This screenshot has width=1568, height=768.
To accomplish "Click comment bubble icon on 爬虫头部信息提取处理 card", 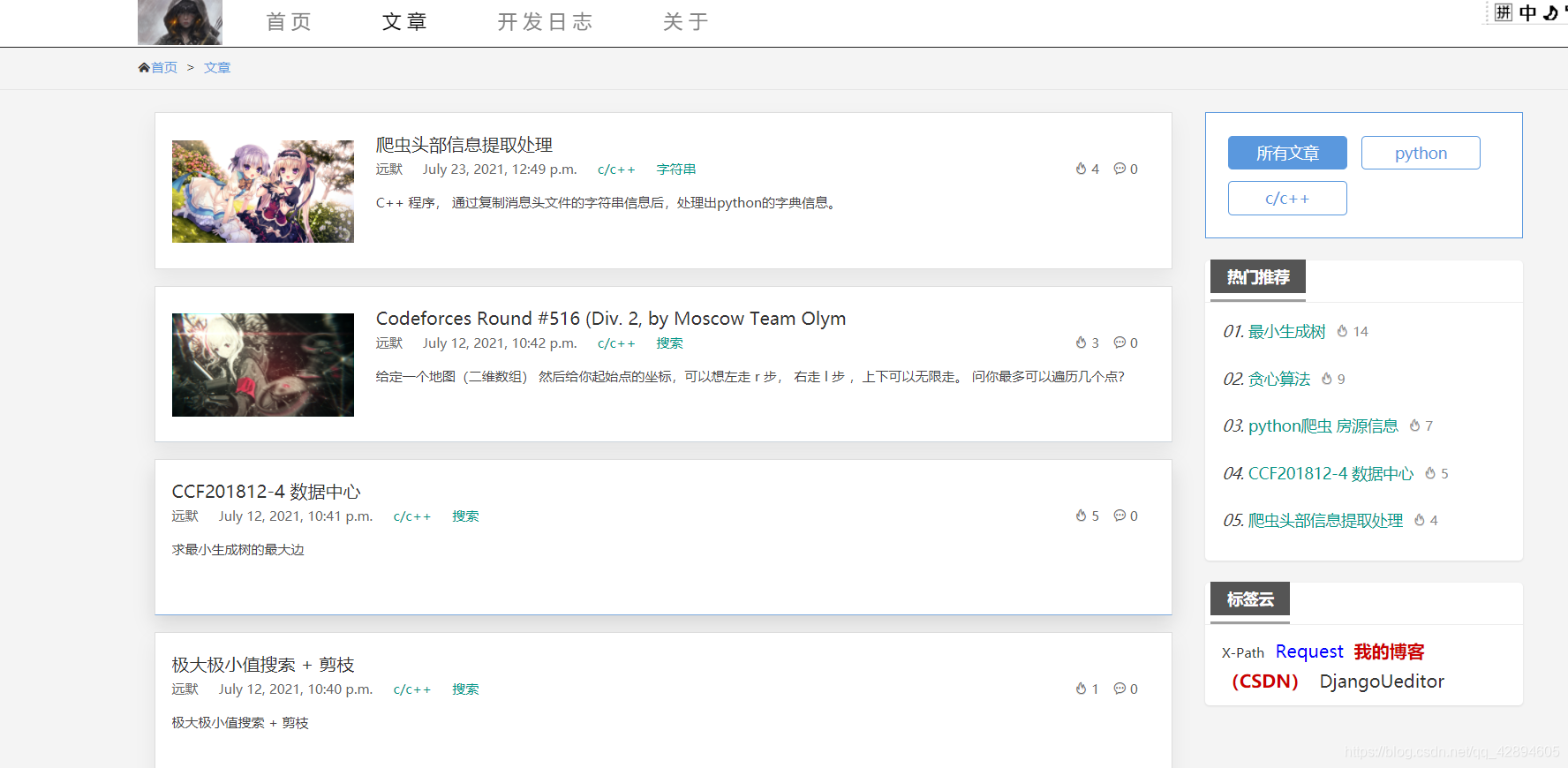I will (x=1119, y=169).
